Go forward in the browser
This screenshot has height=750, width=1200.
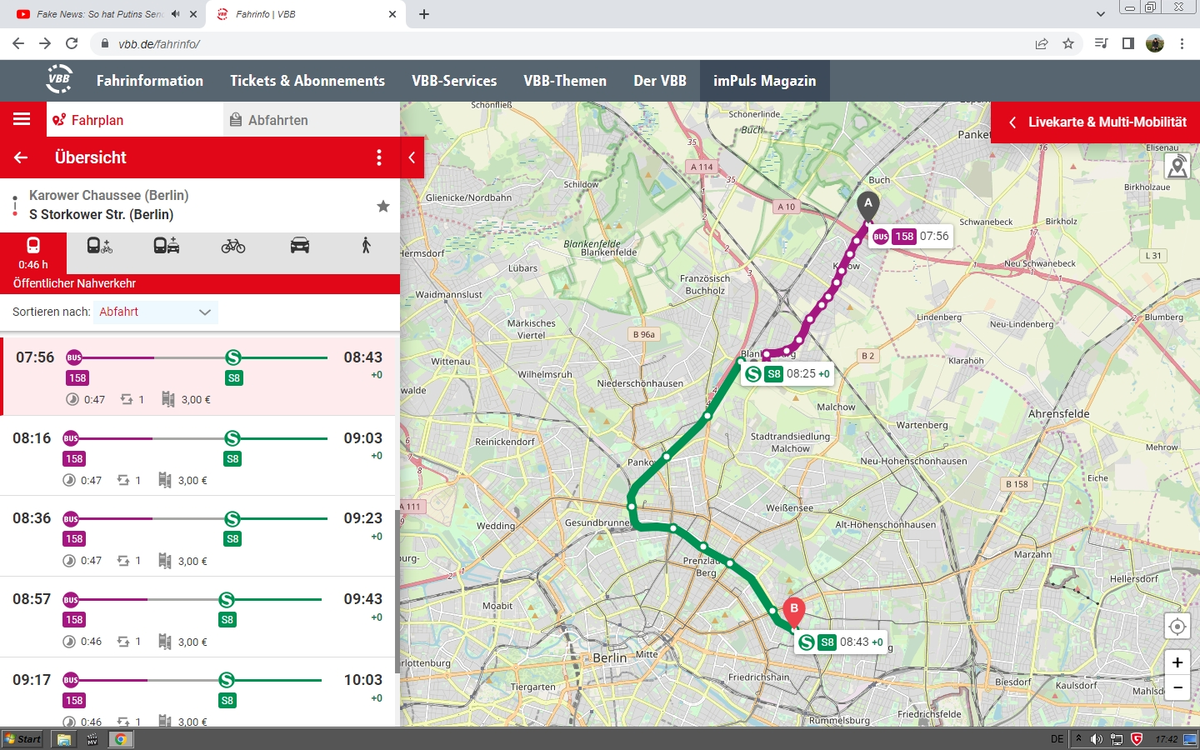(x=45, y=43)
